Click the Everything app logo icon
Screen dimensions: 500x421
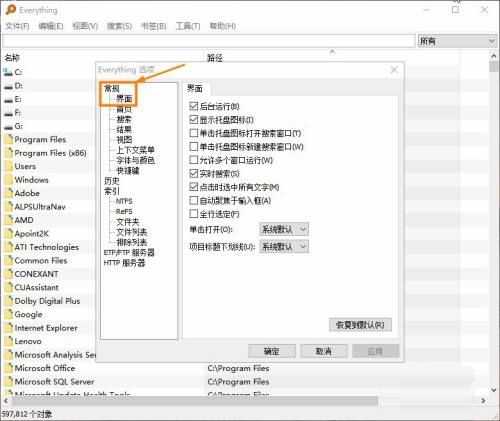(x=10, y=9)
